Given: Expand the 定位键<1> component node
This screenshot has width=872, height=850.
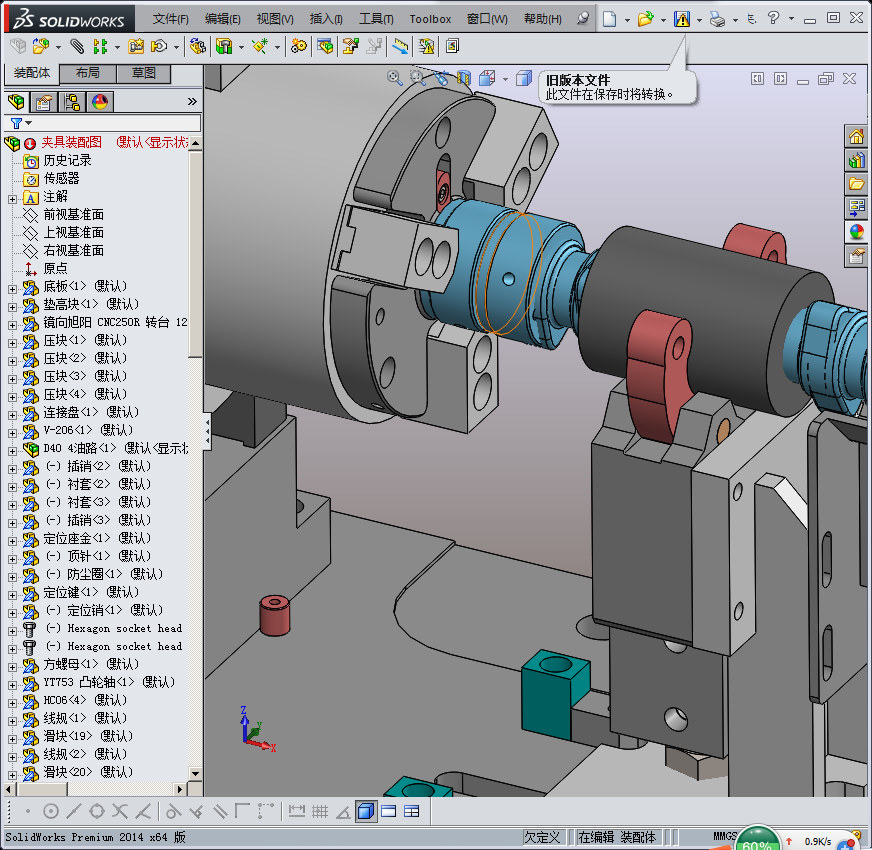Looking at the screenshot, I should coord(12,595).
